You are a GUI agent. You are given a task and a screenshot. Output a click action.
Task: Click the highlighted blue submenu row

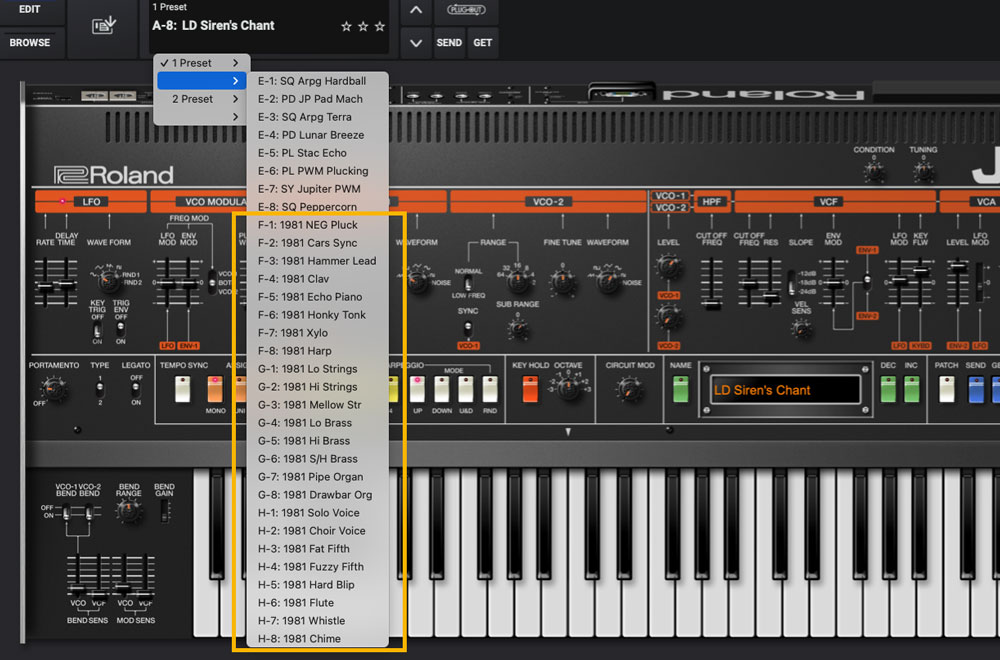202,81
